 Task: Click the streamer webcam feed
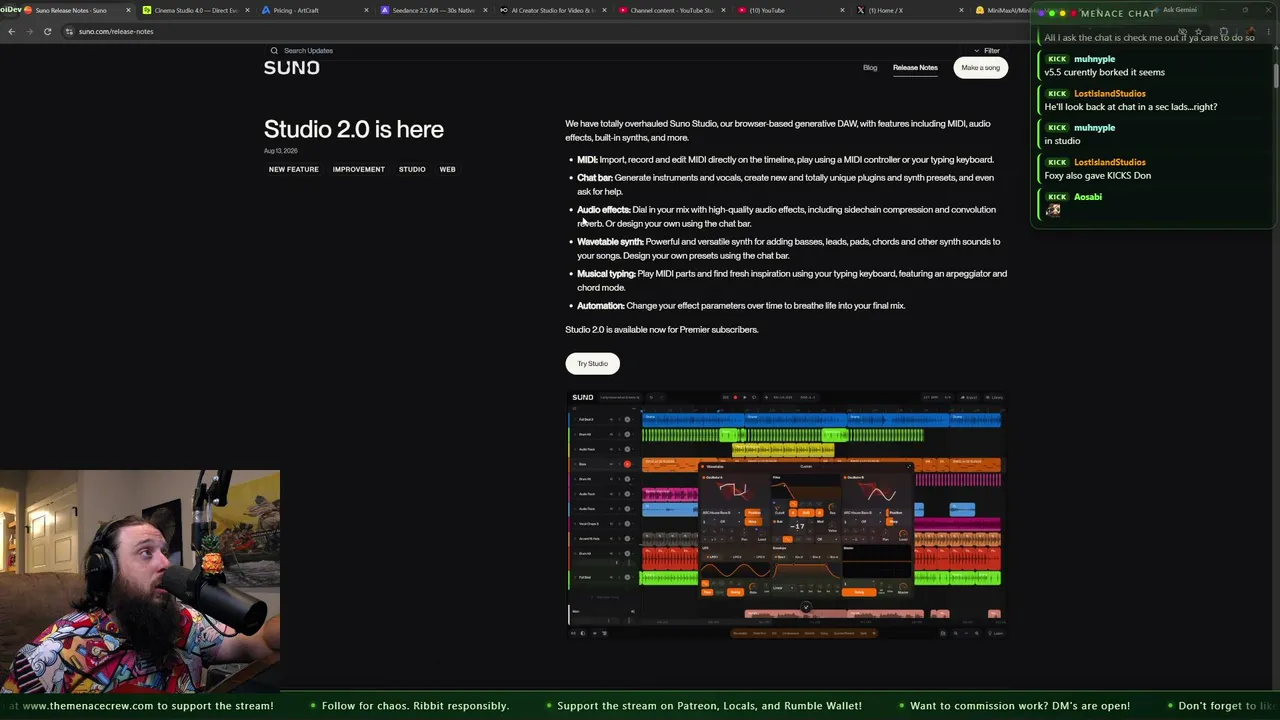pos(140,582)
